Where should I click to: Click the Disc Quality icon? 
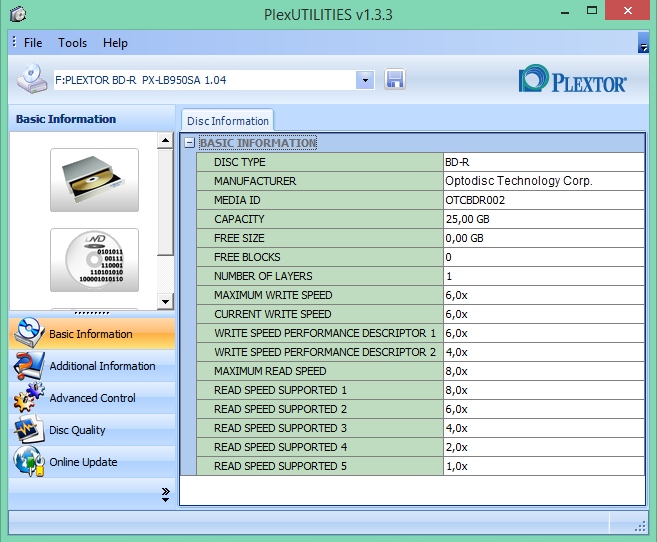click(28, 430)
